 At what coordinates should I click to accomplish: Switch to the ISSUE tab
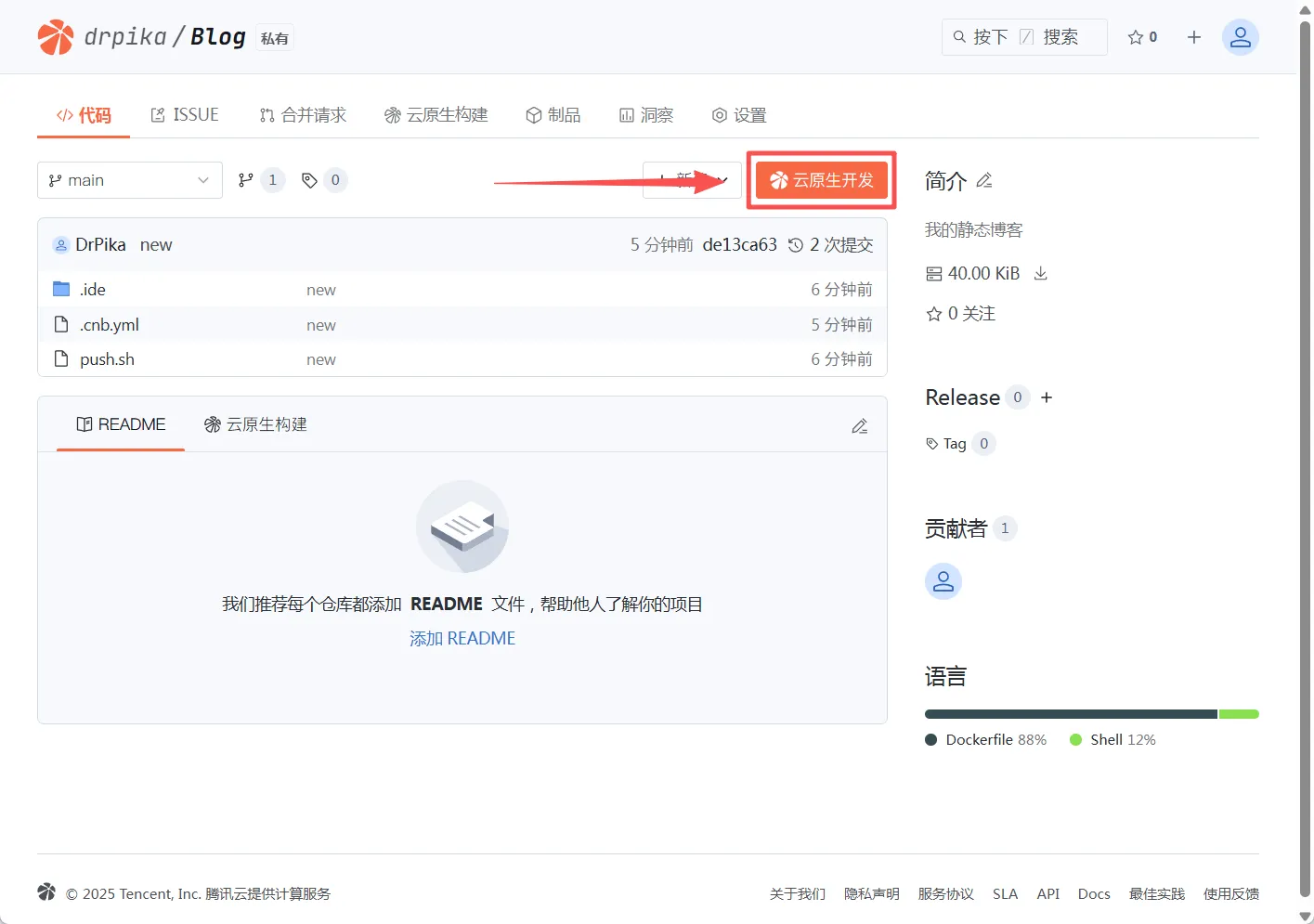(185, 115)
